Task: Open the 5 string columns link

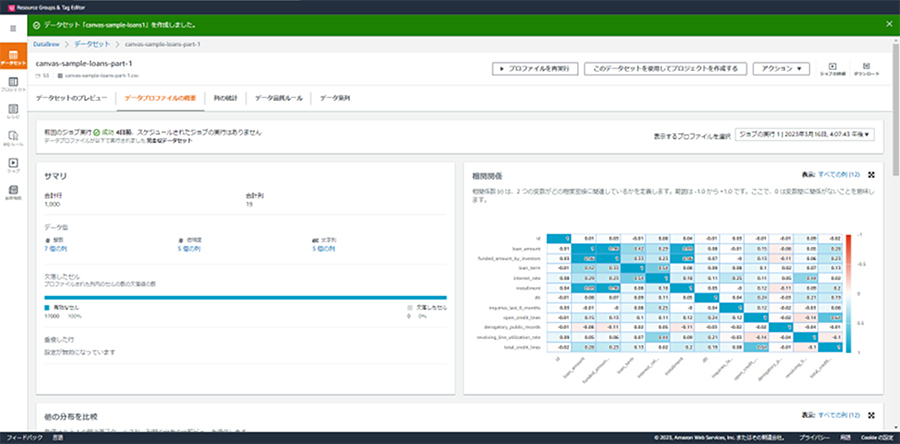Action: 324,249
